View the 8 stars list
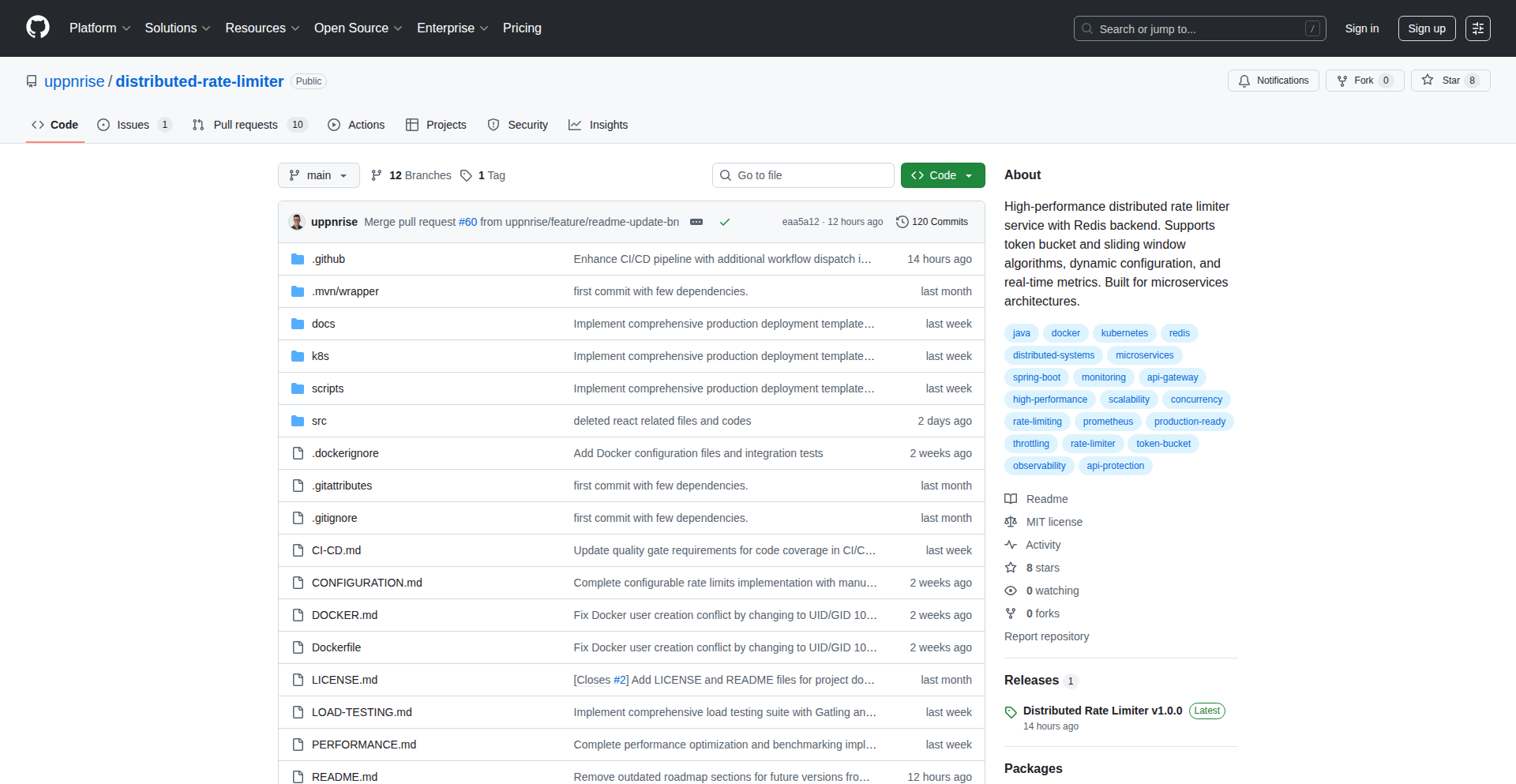This screenshot has width=1516, height=784. tap(1032, 568)
